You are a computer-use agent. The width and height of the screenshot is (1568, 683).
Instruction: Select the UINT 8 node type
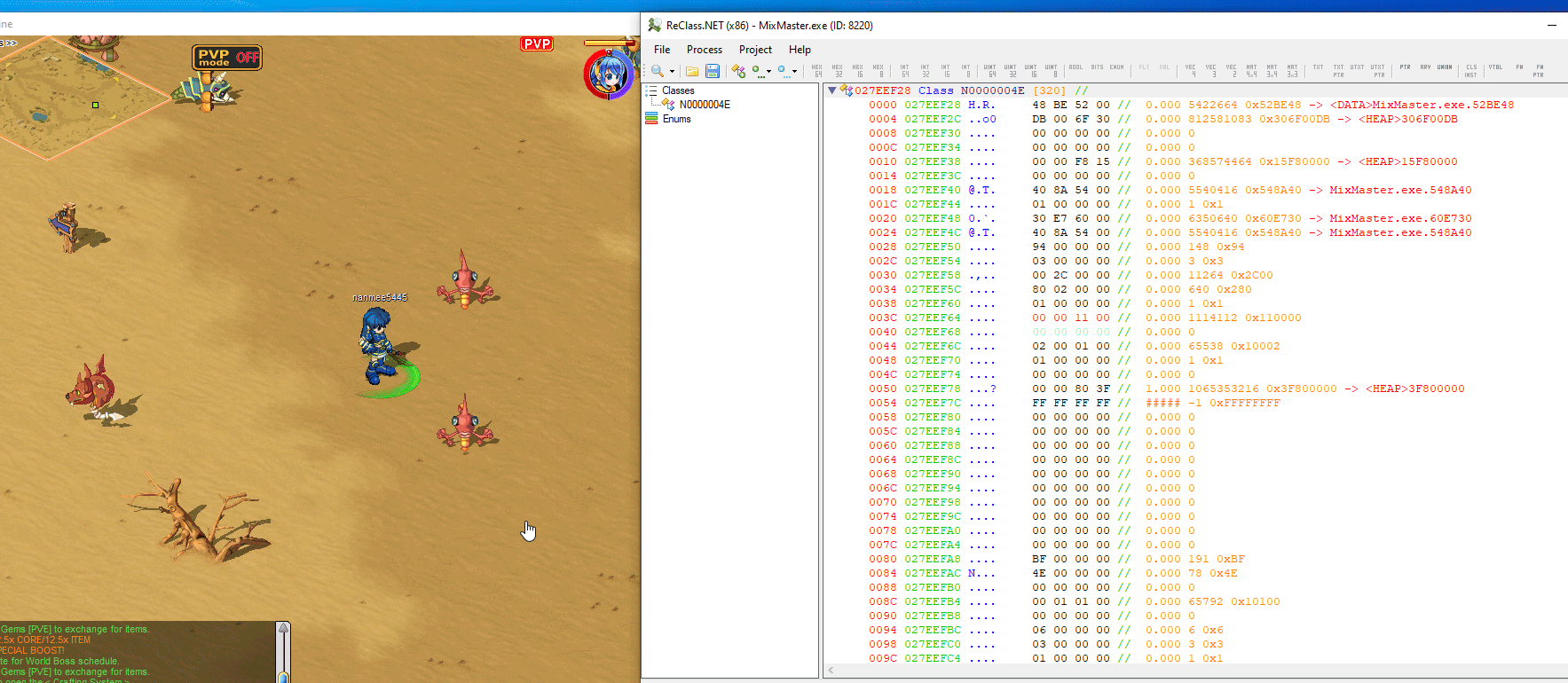[x=1052, y=71]
